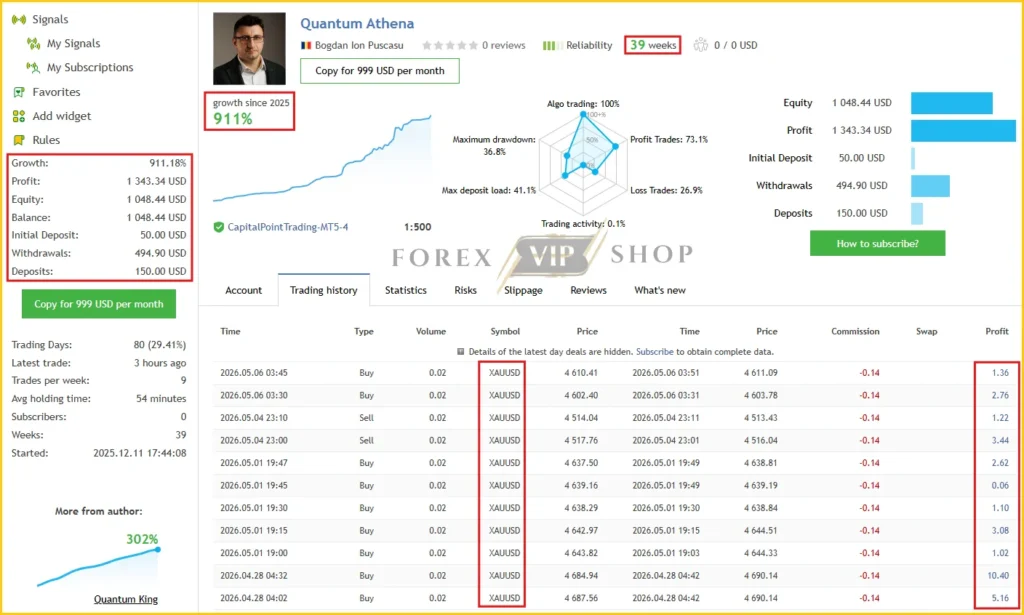The image size is (1024, 615).
Task: Switch to the Account tab
Action: (244, 291)
